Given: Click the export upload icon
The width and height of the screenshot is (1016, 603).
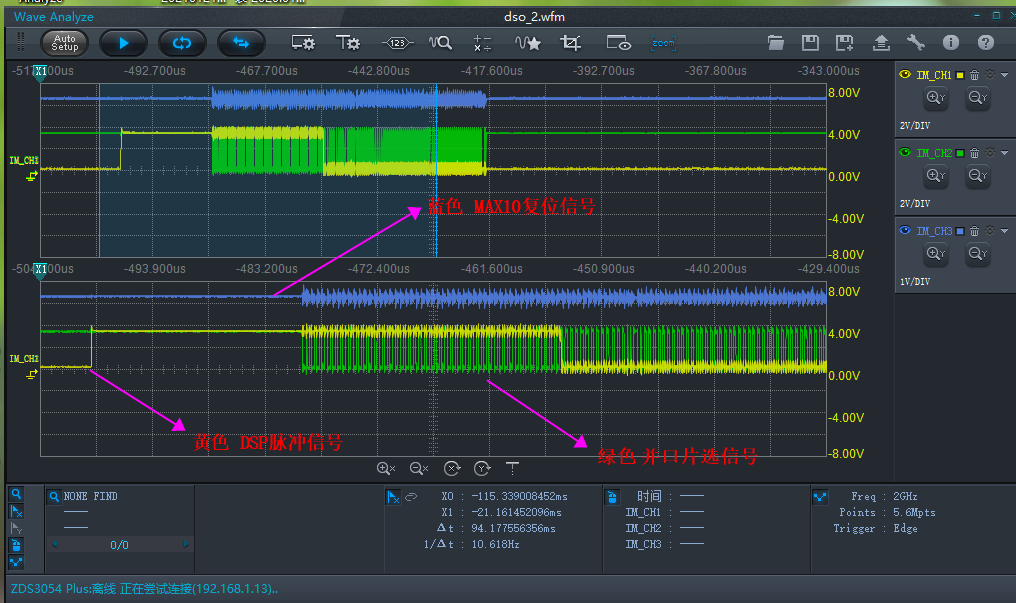Looking at the screenshot, I should tap(881, 43).
